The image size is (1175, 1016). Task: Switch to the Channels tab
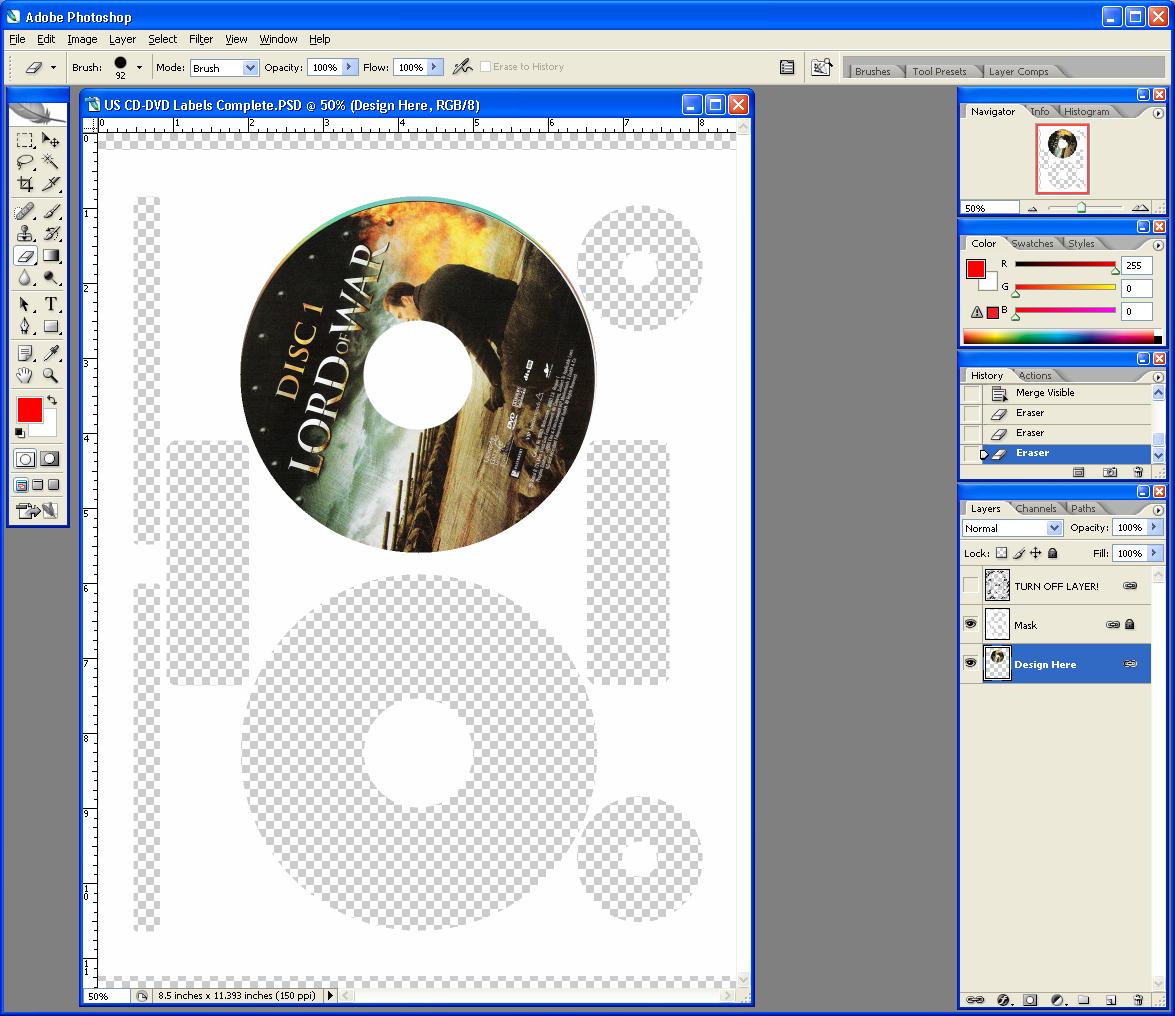point(1036,508)
